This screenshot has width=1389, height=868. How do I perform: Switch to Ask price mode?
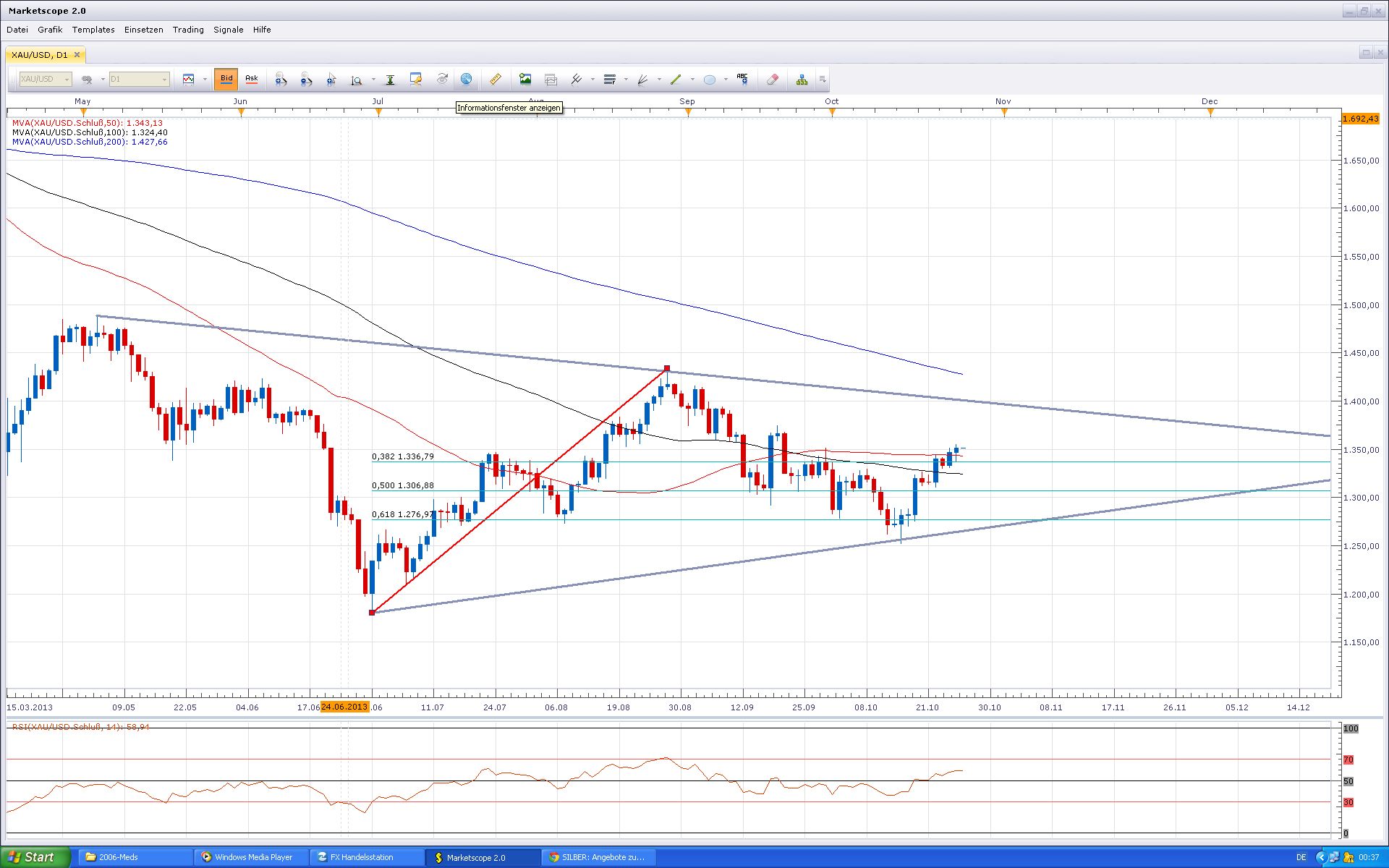251,79
